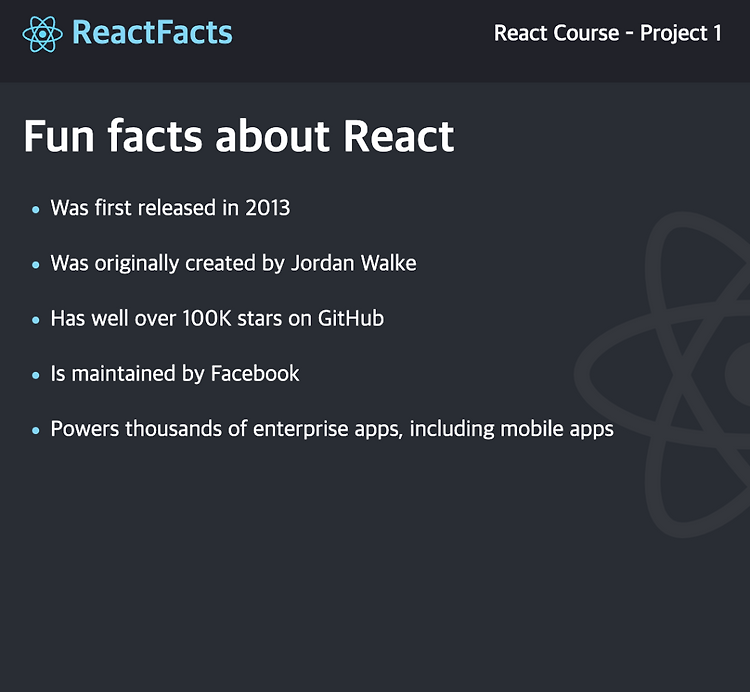Click 'Has well over 100K stars on GitHub'
Image resolution: width=750 pixels, height=692 pixels.
(x=217, y=319)
